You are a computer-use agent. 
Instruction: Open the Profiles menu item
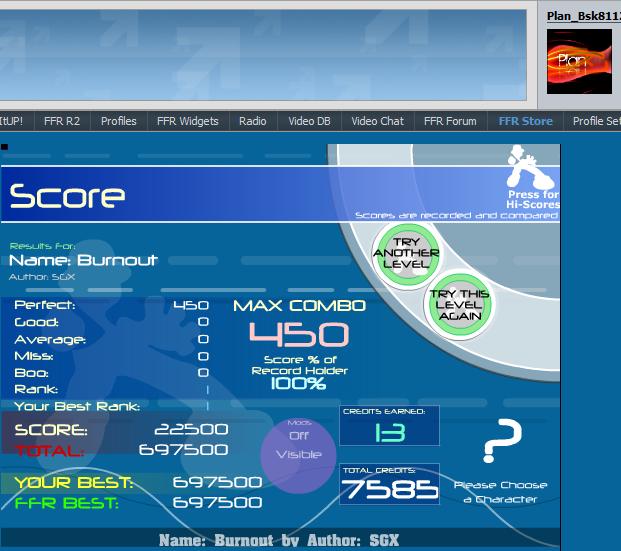pos(118,121)
